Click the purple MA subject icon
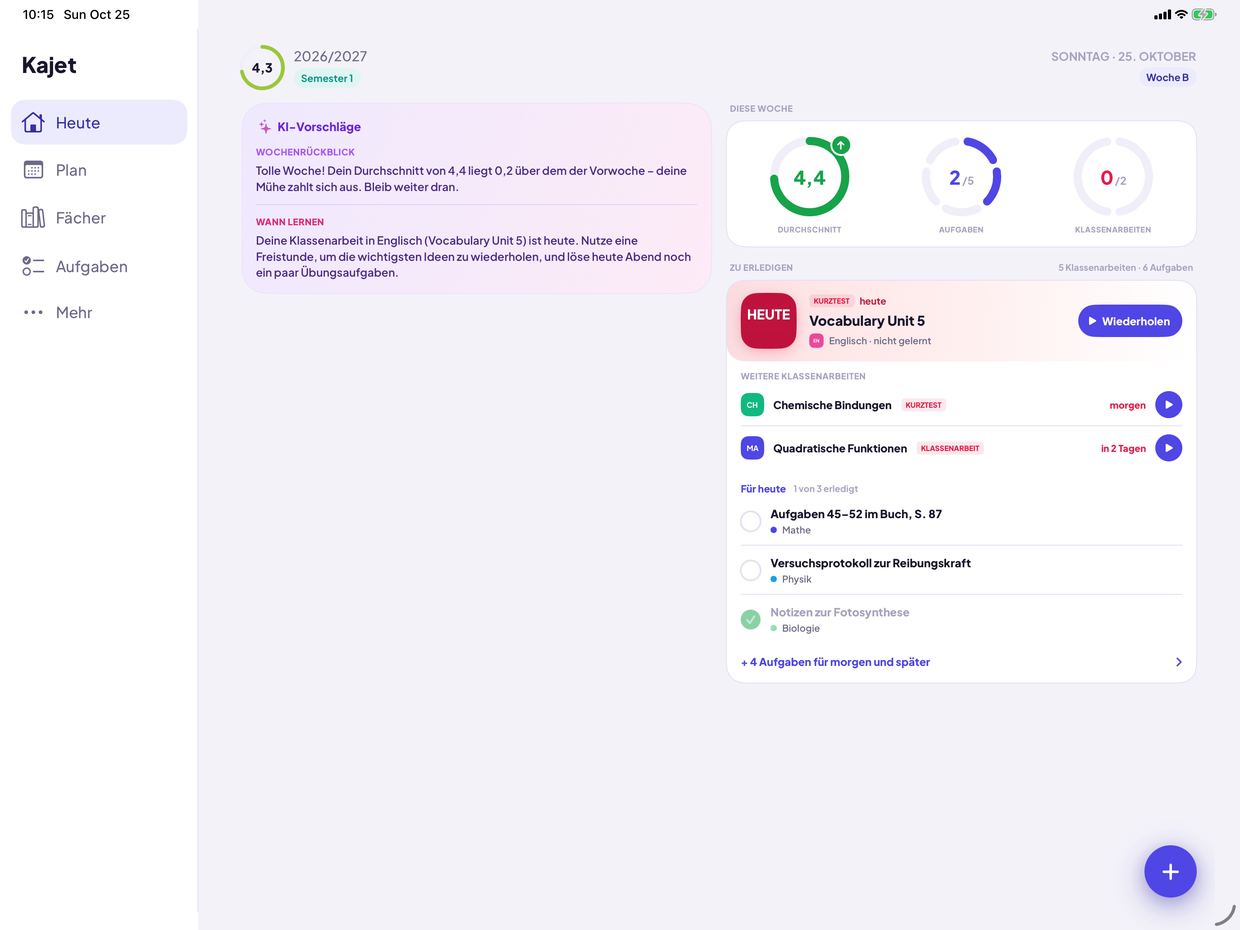The width and height of the screenshot is (1240, 930). coord(752,448)
